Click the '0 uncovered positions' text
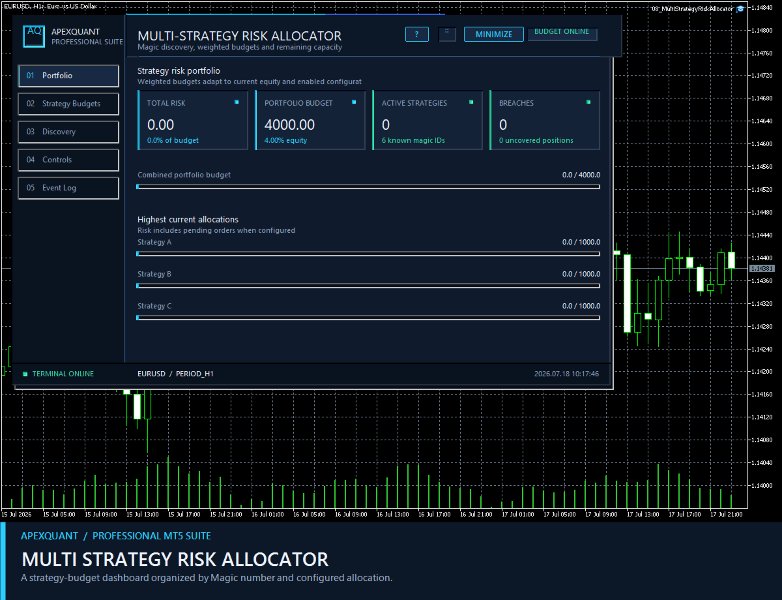Image resolution: width=782 pixels, height=600 pixels. point(536,141)
